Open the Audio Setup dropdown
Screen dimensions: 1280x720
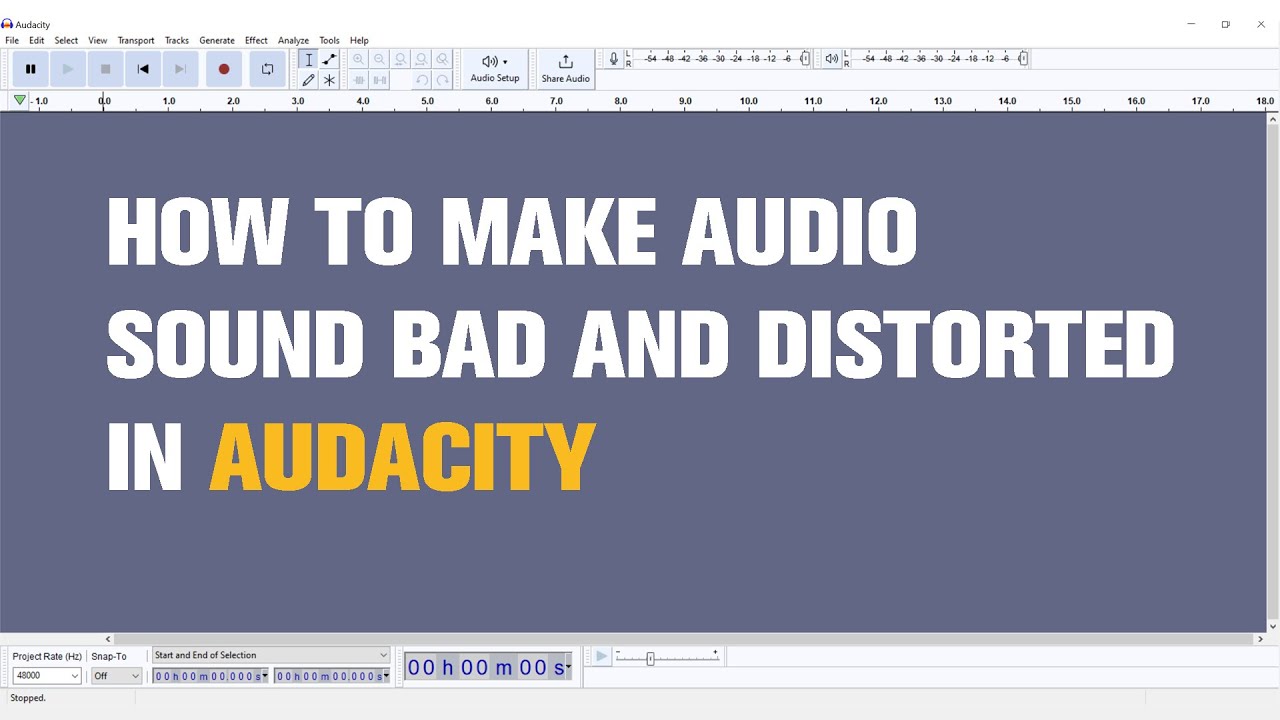point(495,69)
